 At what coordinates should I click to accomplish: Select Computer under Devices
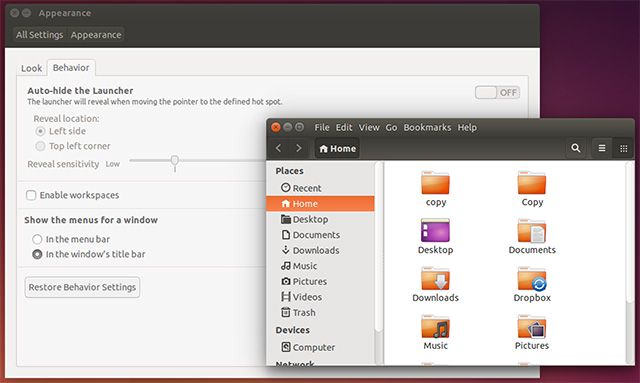(x=320, y=347)
